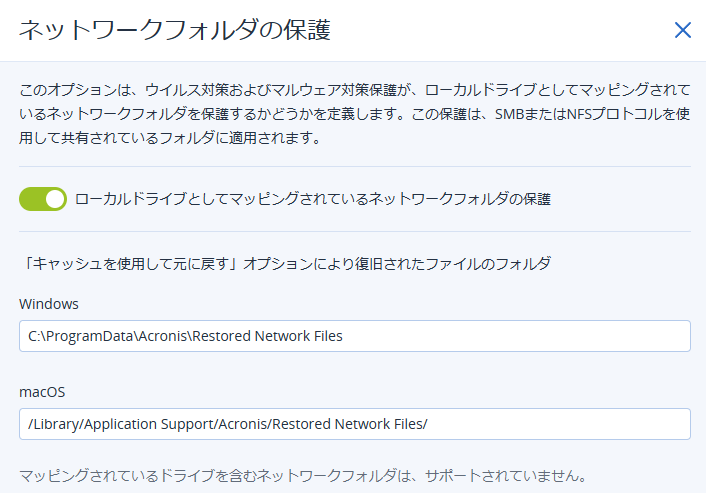Click the マッピングされているドライブを含む note text
This screenshot has height=493, width=706.
tap(303, 475)
